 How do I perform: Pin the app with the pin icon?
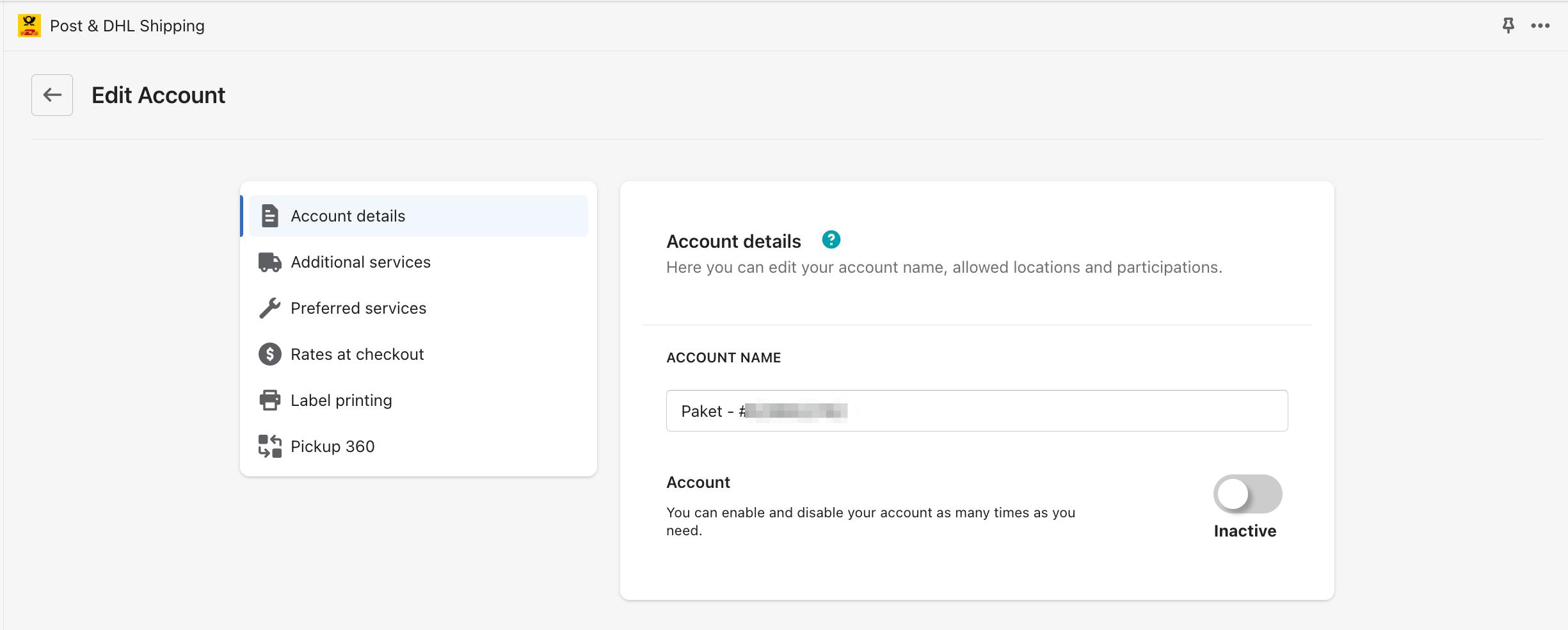click(x=1508, y=26)
